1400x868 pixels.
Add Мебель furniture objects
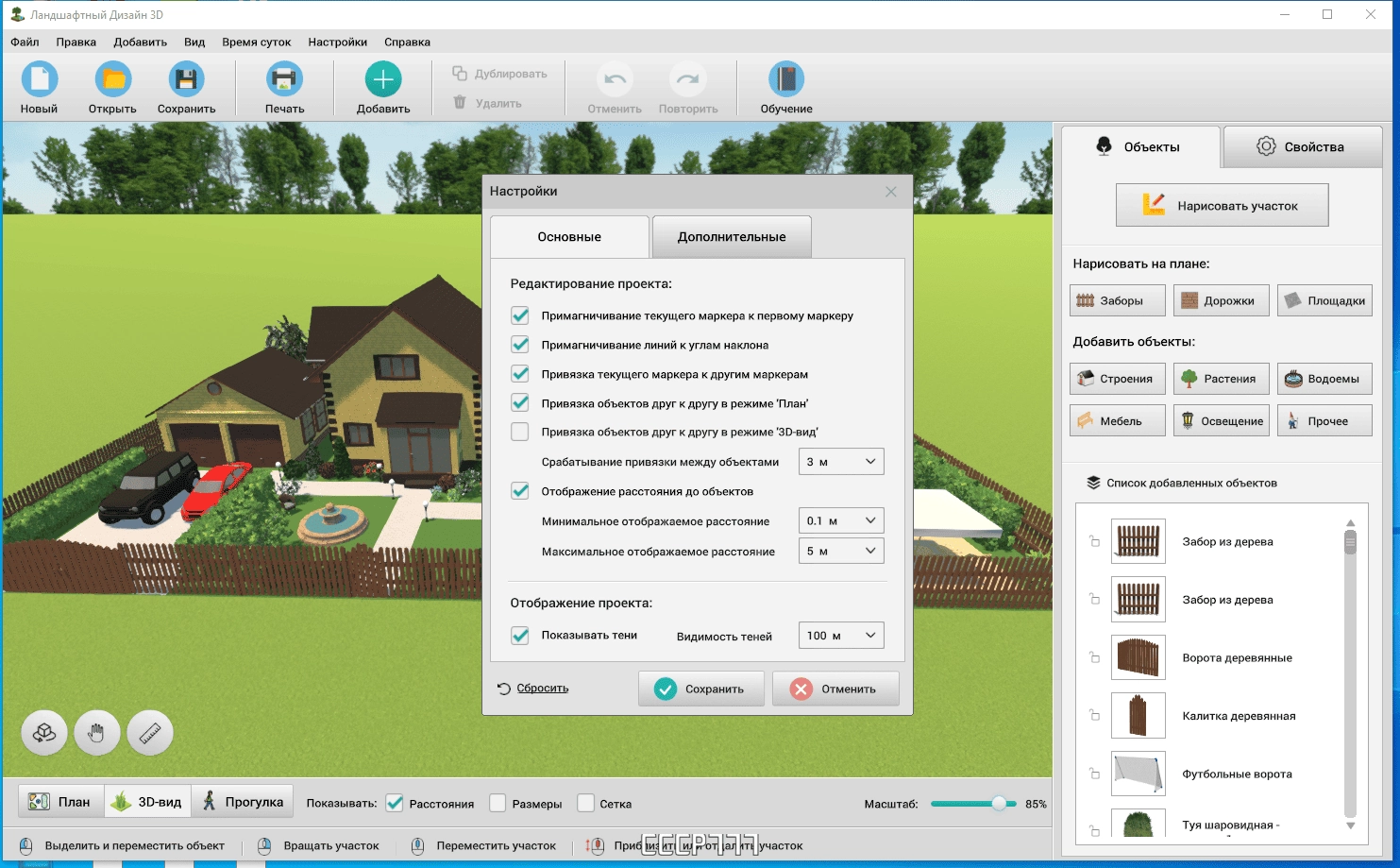point(1118,421)
